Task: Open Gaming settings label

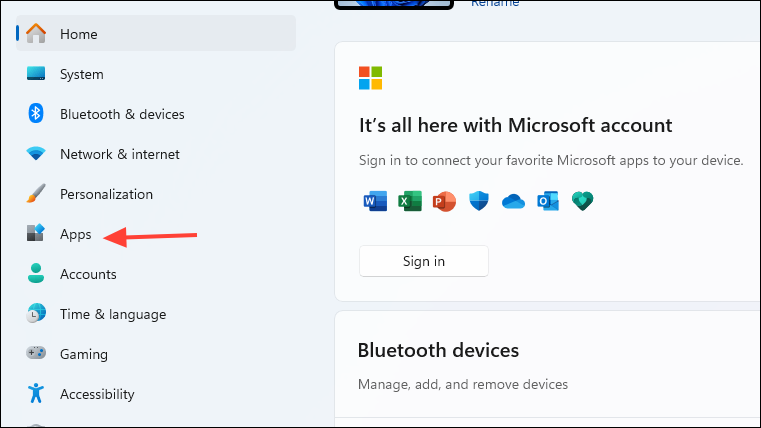Action: pyautogui.click(x=84, y=354)
